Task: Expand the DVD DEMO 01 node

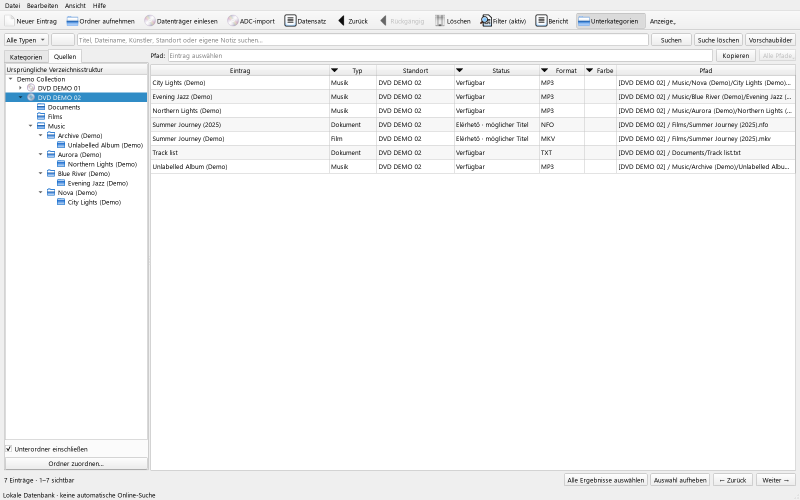Action: [20, 88]
